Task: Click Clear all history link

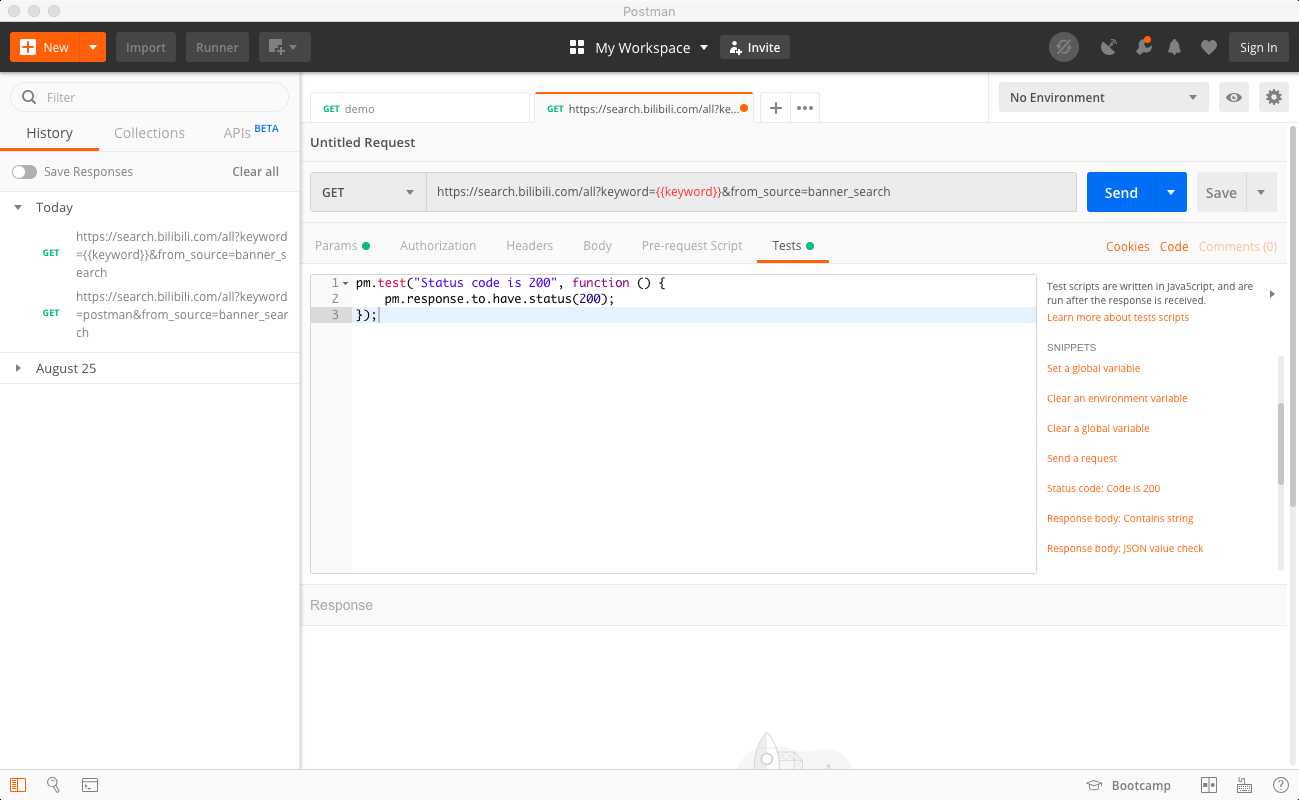Action: (x=255, y=172)
